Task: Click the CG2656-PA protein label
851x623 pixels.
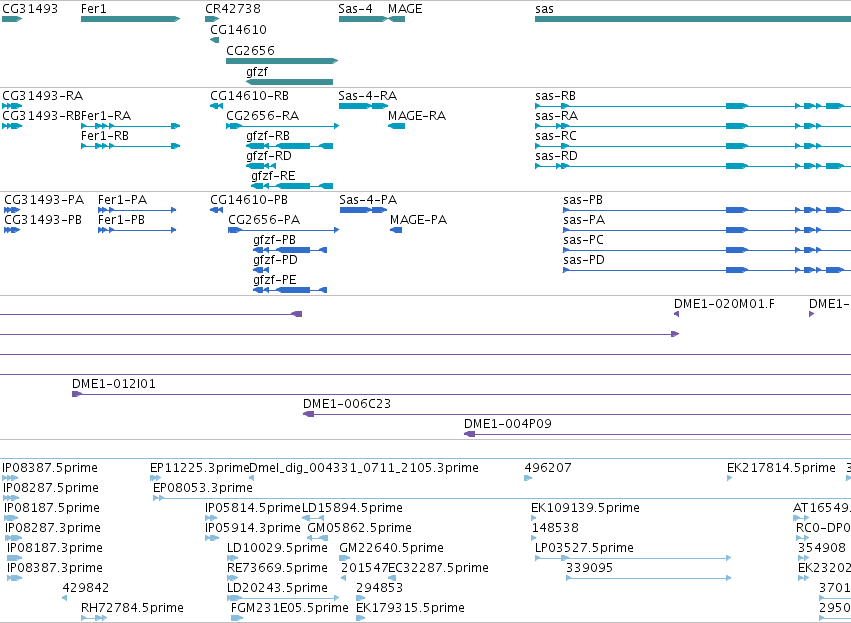Action: tap(264, 220)
